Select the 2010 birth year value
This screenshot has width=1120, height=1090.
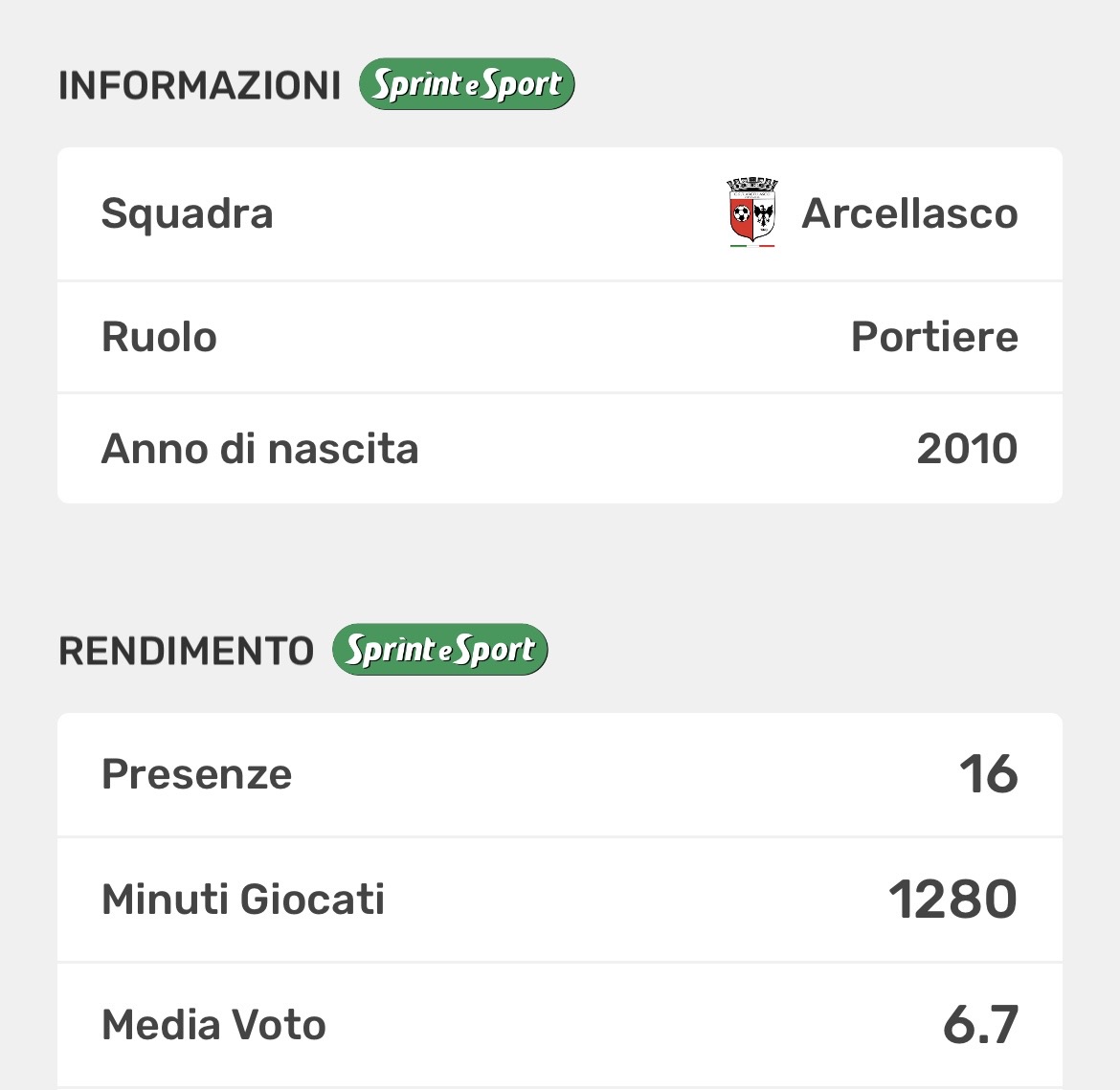point(967,449)
